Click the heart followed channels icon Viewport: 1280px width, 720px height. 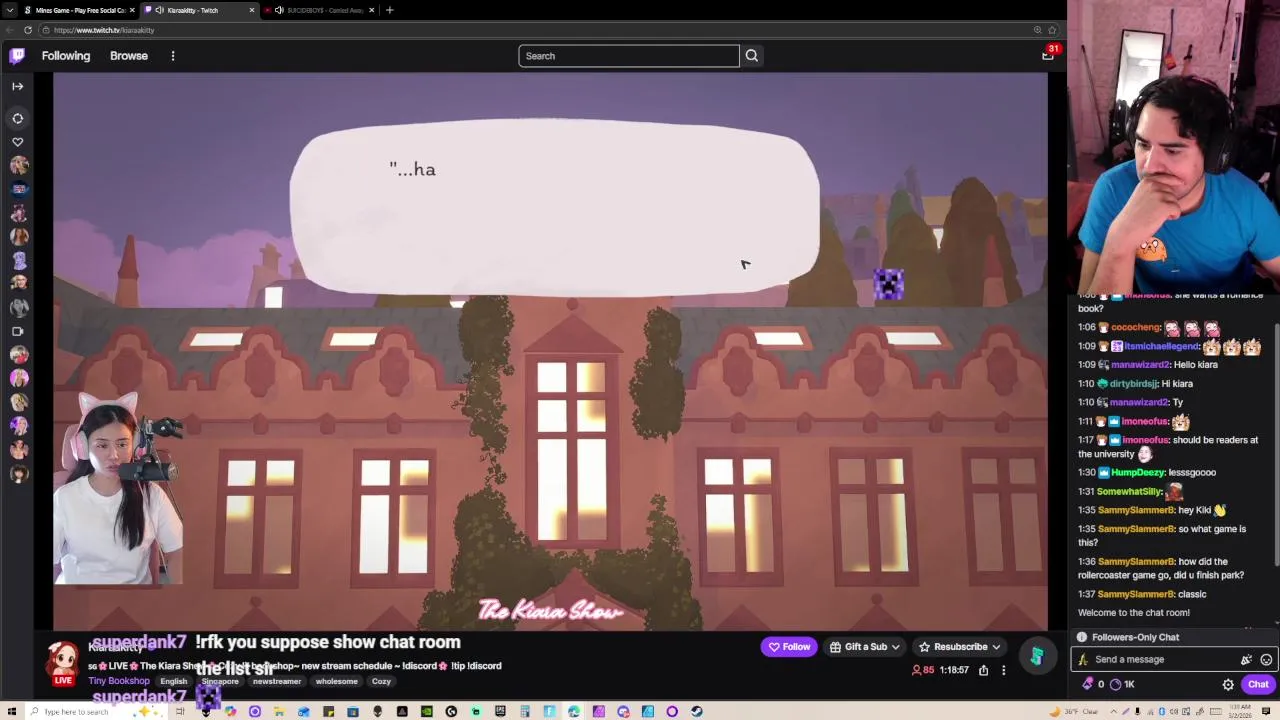tap(17, 142)
